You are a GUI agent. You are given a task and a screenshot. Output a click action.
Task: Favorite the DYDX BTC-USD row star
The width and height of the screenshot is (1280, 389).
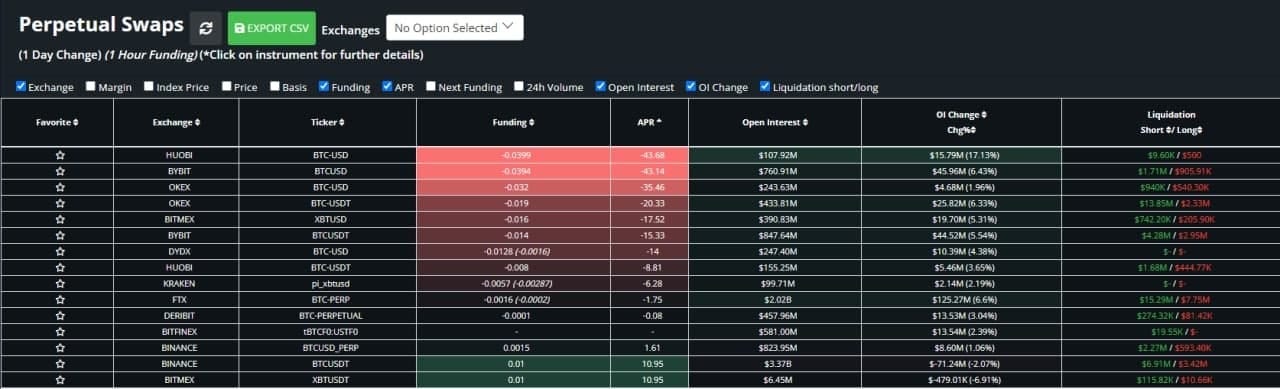60,251
